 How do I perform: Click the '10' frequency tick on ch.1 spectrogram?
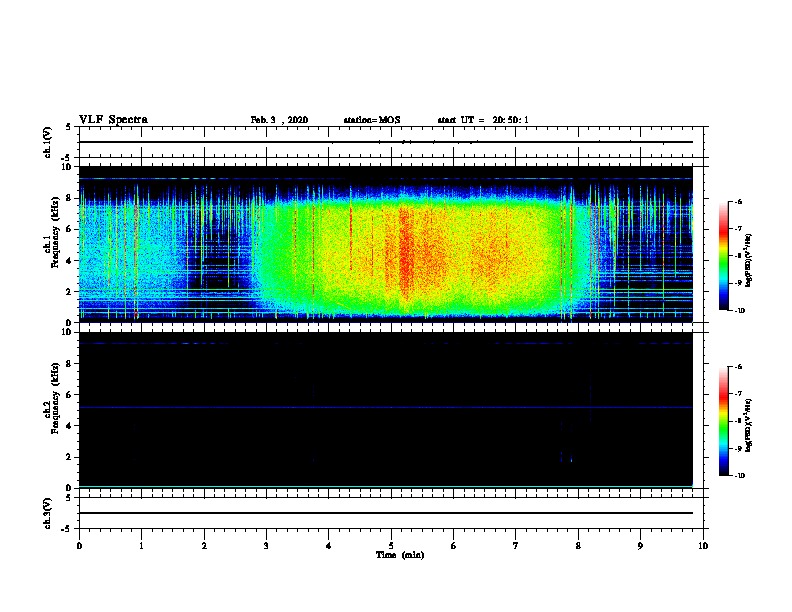[x=67, y=167]
